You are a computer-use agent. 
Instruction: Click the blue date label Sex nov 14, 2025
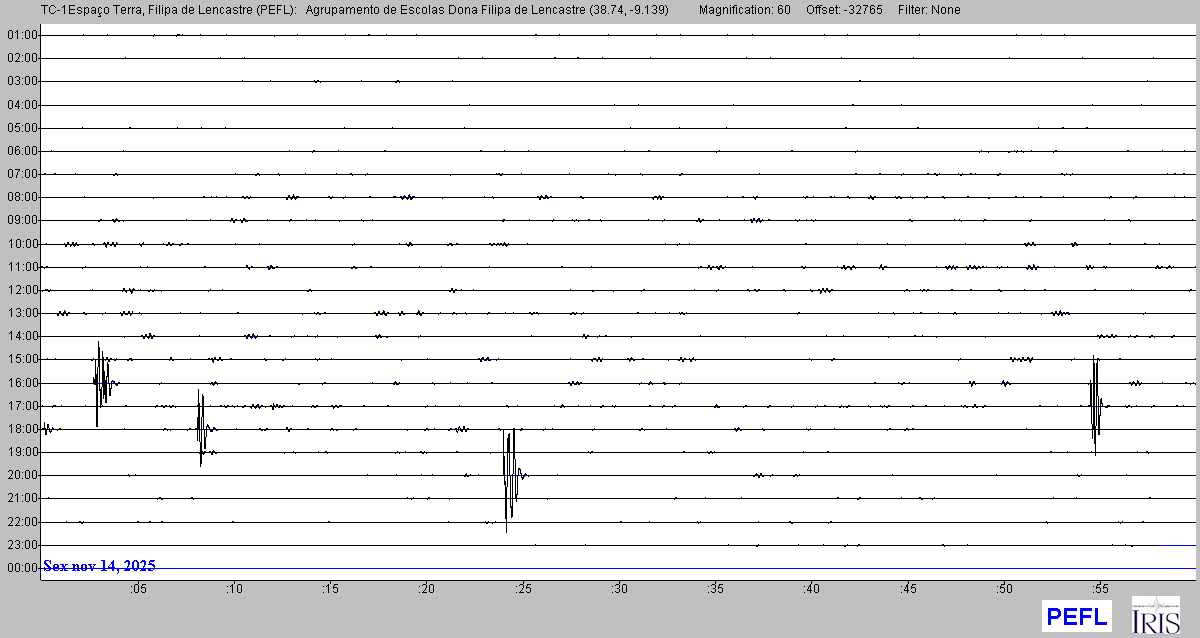point(99,566)
